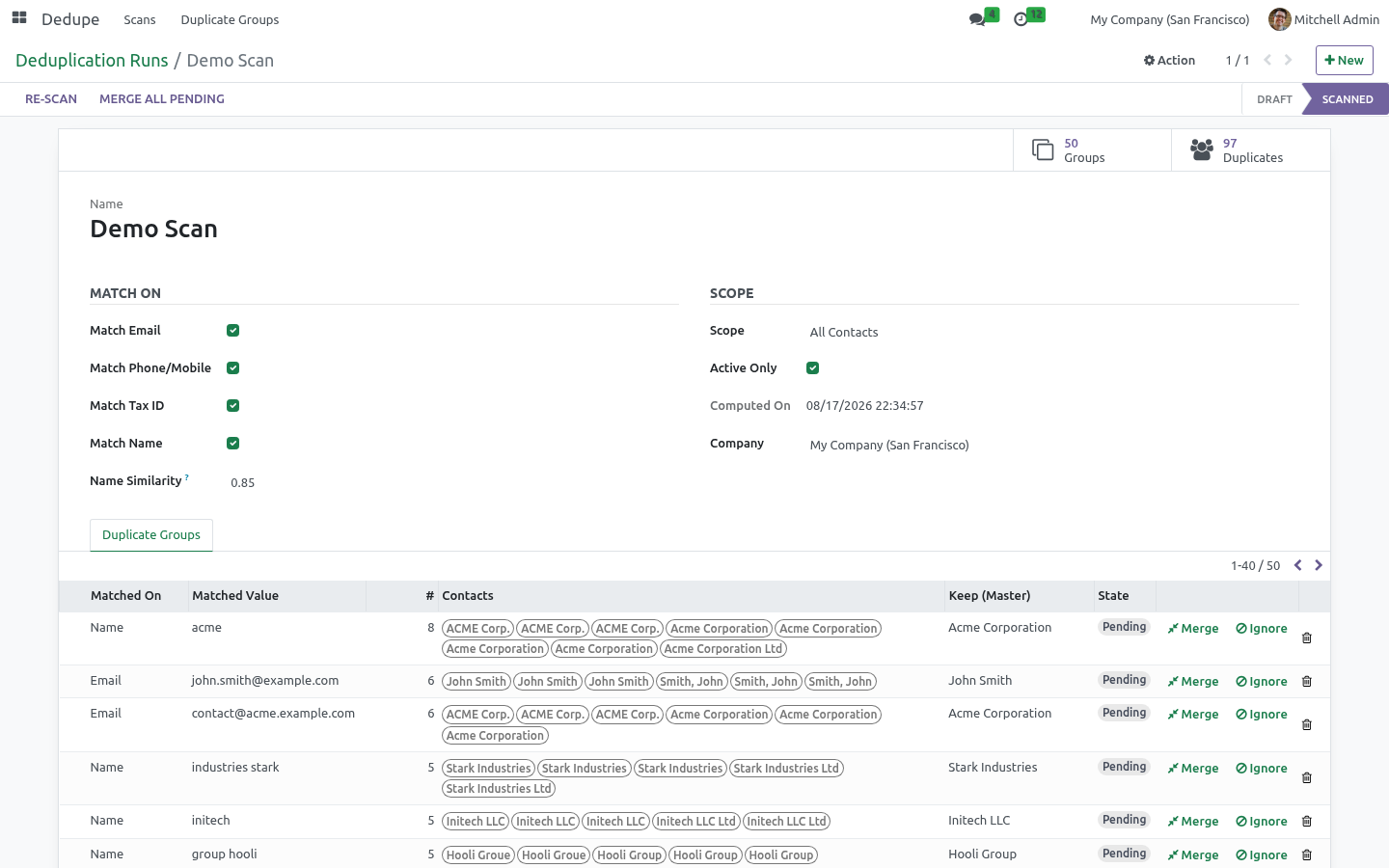Toggle the Match Tax ID checkbox
The width and height of the screenshot is (1389, 868).
(x=232, y=406)
